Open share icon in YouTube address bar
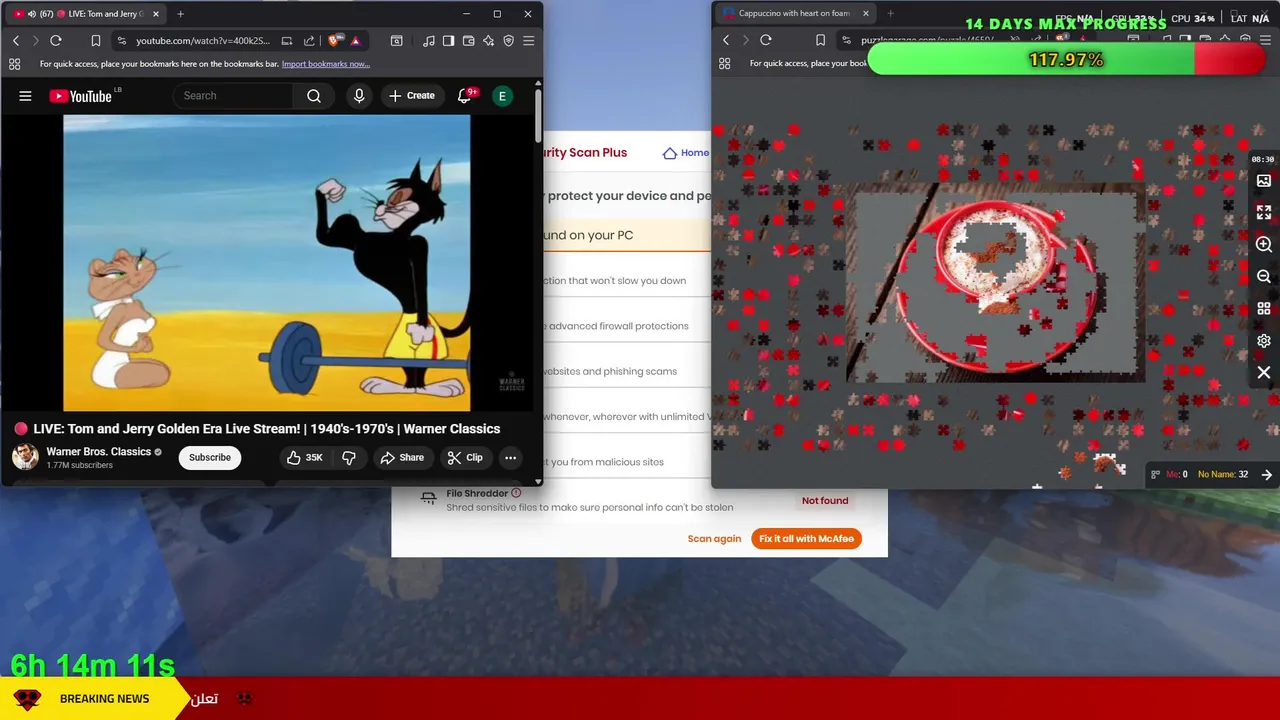The height and width of the screenshot is (720, 1280). (x=309, y=41)
